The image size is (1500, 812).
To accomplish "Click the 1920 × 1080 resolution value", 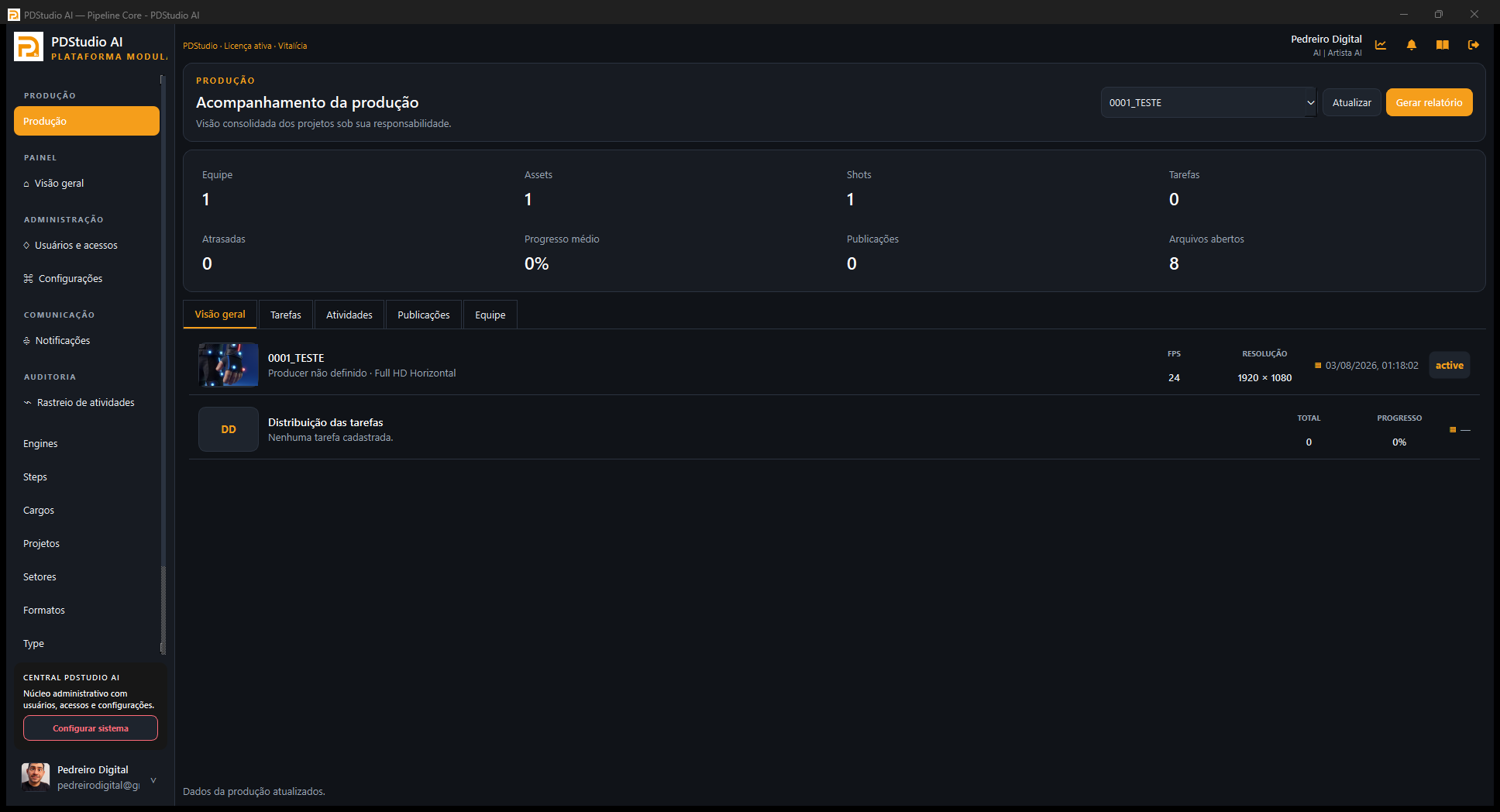I will [1264, 377].
